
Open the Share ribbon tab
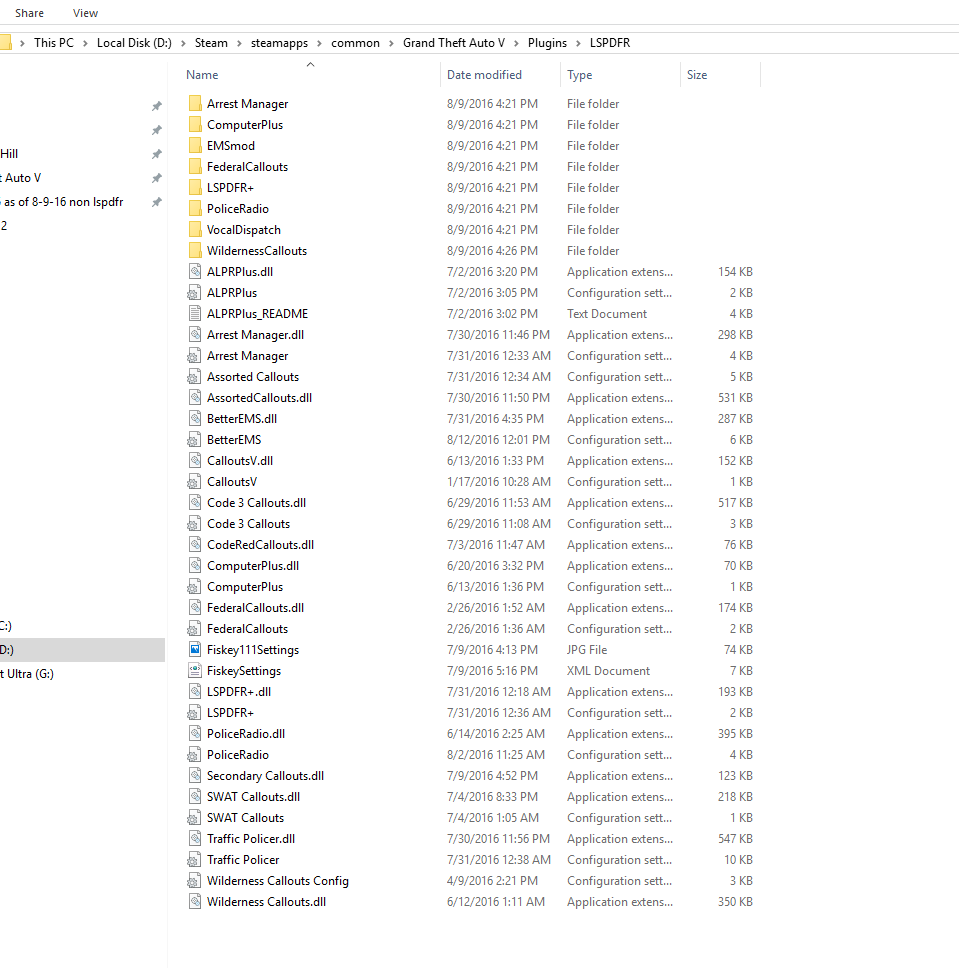click(x=29, y=13)
